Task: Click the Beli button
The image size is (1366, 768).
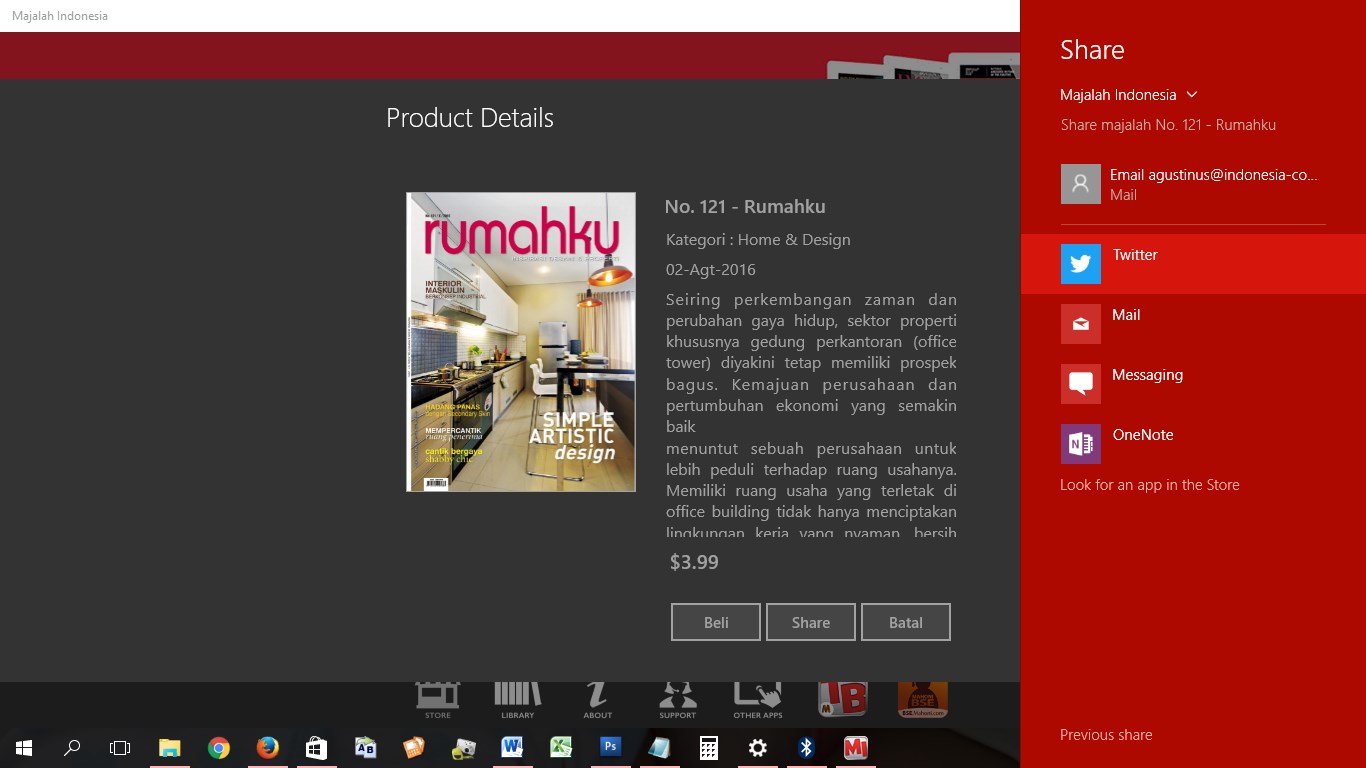Action: coord(716,622)
